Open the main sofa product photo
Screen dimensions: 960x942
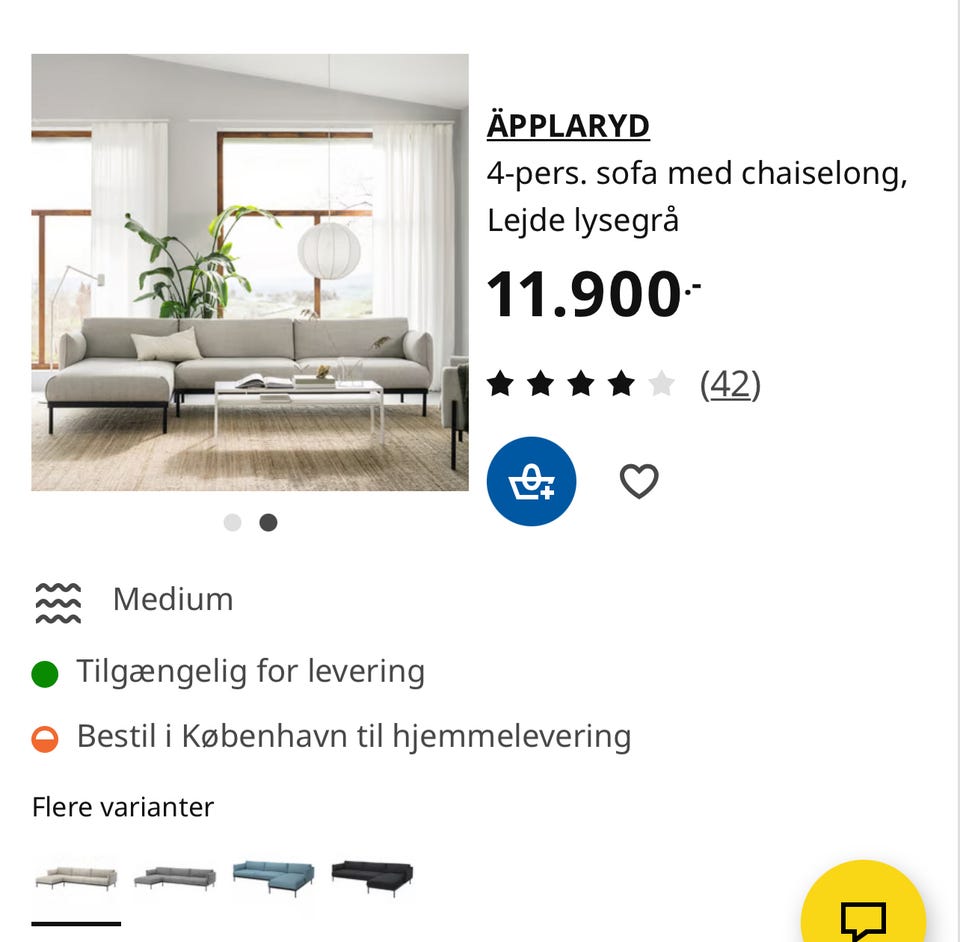(249, 271)
